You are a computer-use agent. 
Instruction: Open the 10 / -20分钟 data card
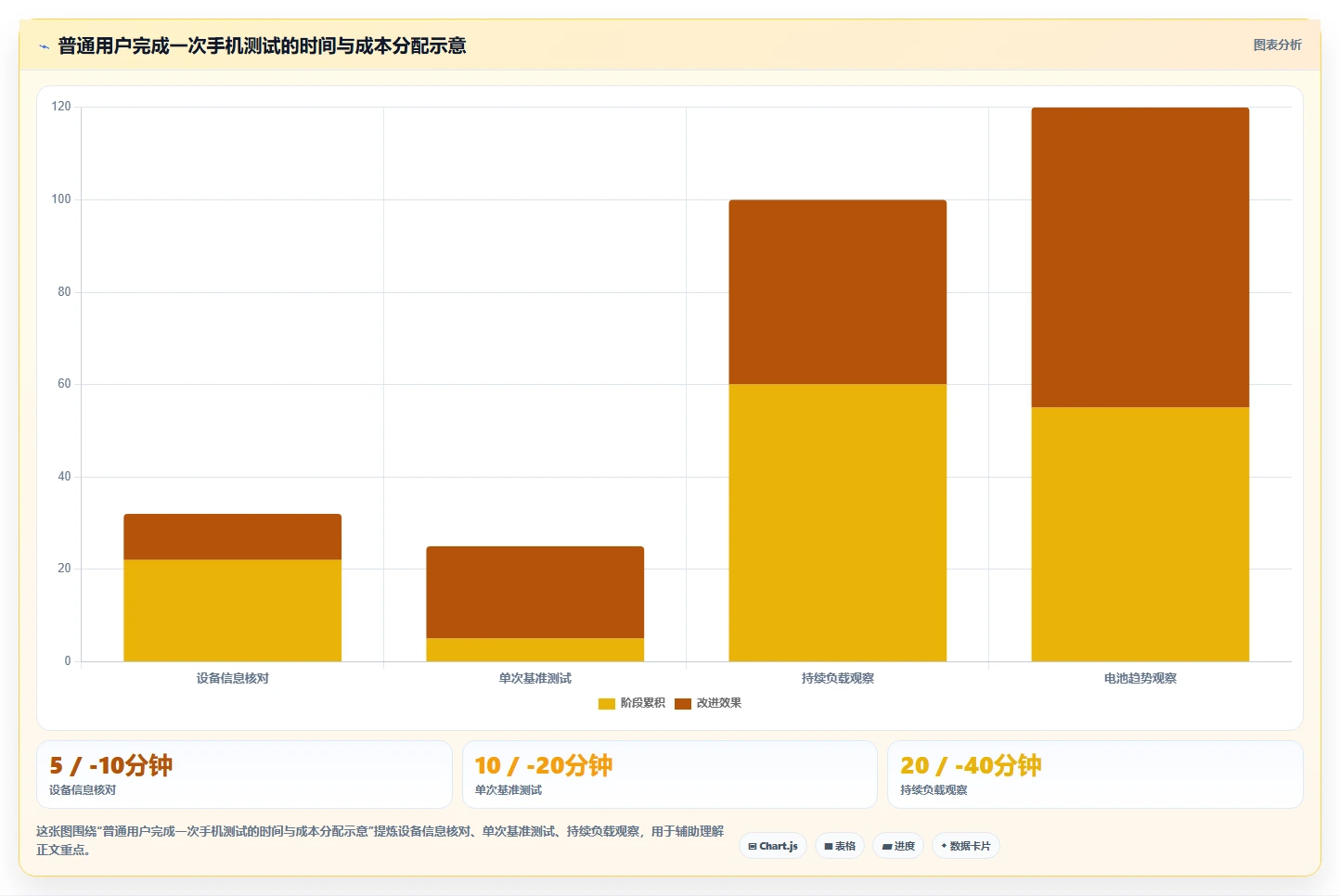[x=670, y=774]
